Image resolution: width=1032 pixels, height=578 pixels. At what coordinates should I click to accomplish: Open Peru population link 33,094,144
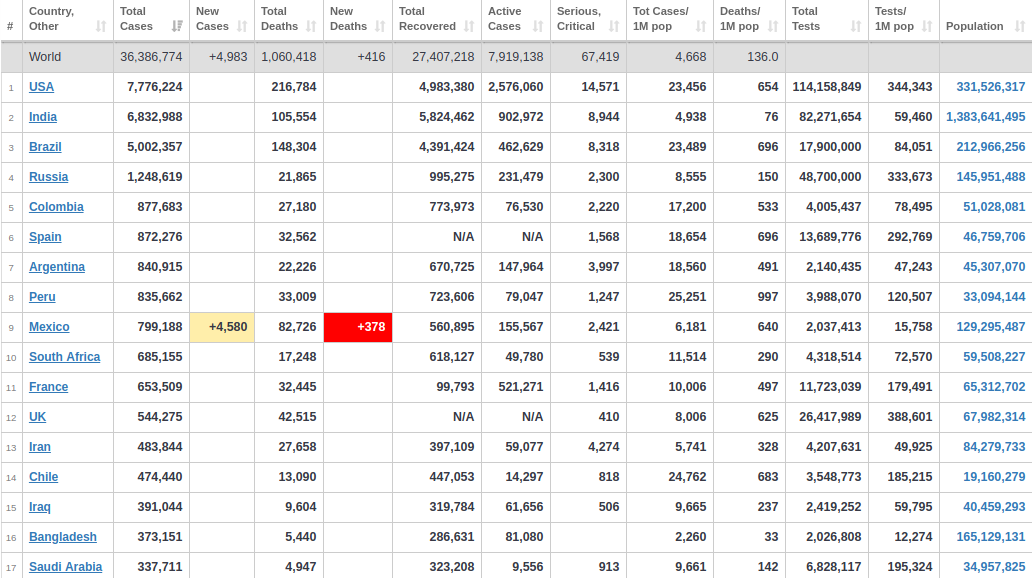point(994,297)
